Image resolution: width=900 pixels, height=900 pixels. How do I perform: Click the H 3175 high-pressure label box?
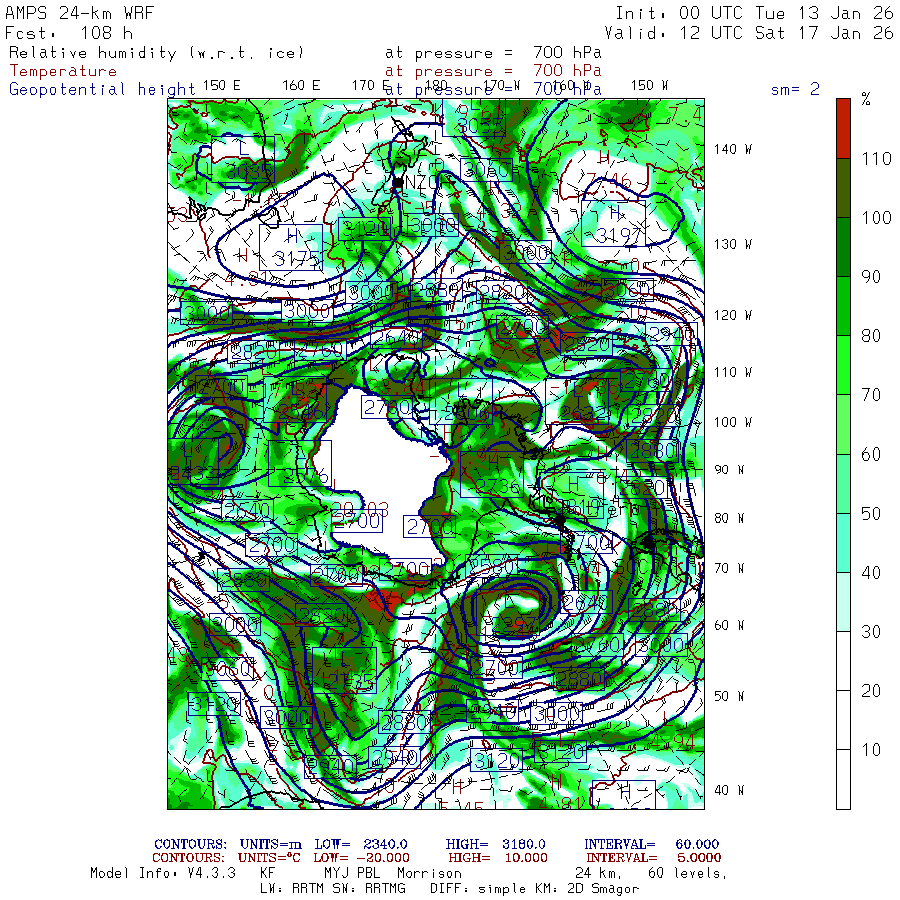(291, 247)
